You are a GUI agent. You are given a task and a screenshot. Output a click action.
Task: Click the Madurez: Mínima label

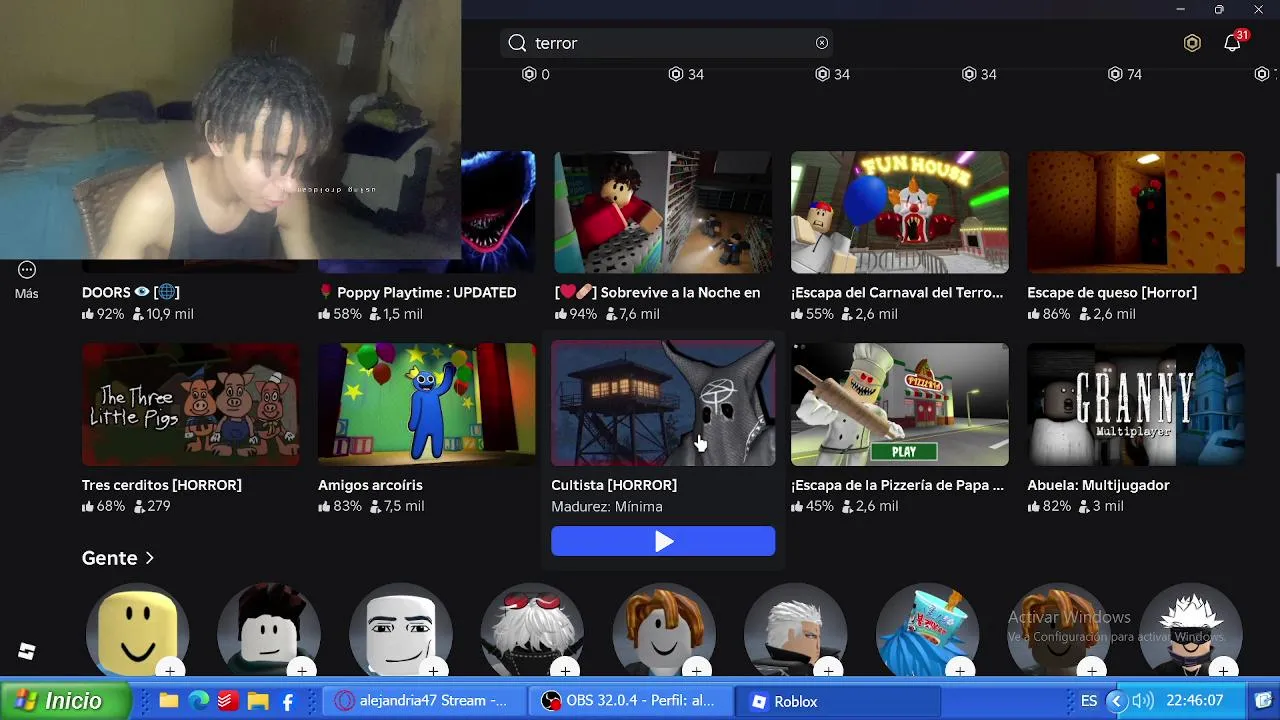point(607,507)
